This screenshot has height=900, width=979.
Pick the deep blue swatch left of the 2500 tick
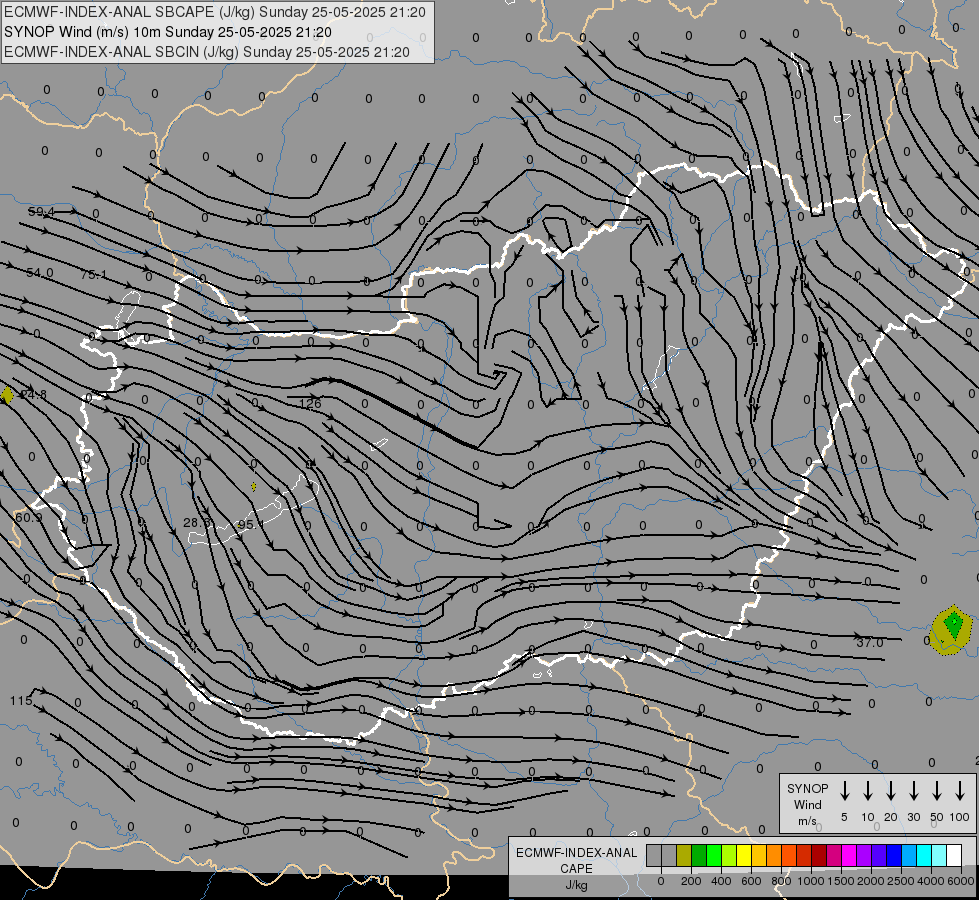[894, 856]
